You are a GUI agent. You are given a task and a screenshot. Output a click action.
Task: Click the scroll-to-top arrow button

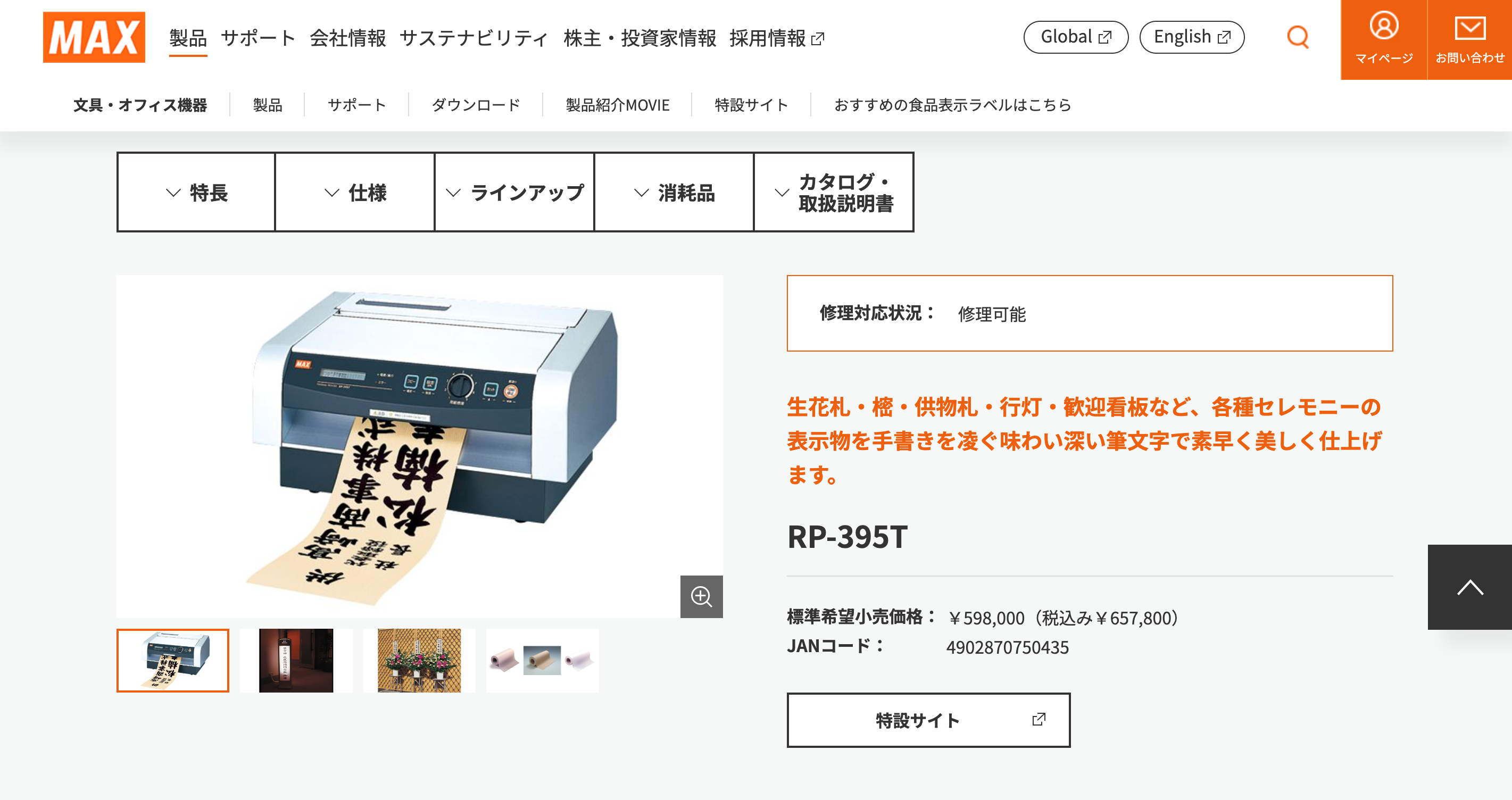[1470, 587]
